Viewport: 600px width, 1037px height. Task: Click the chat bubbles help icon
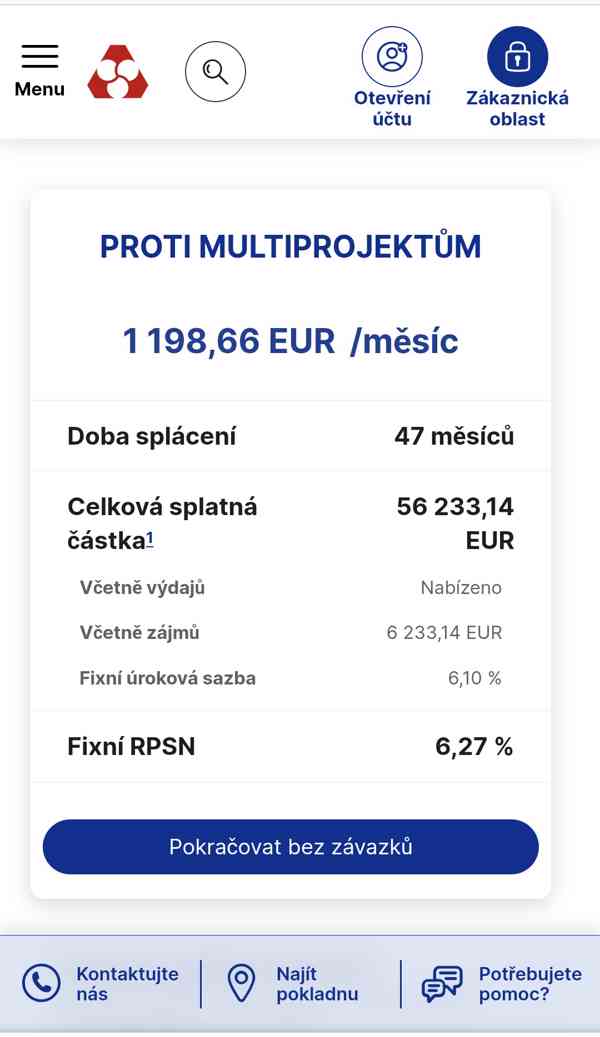[x=441, y=984]
